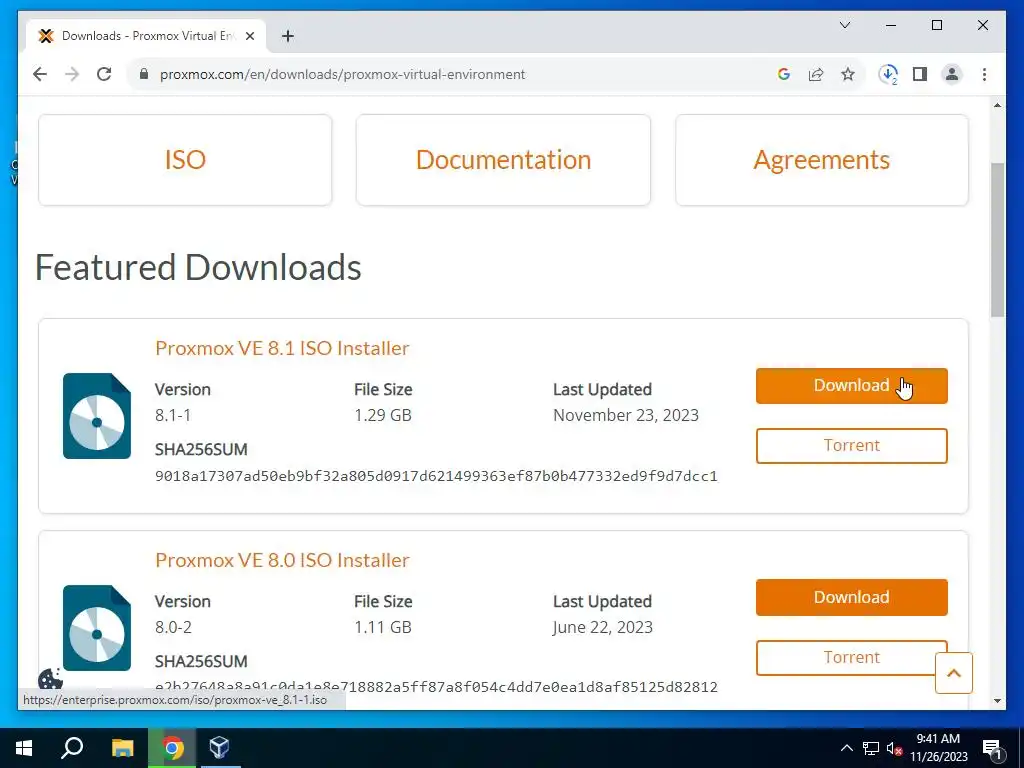The width and height of the screenshot is (1024, 768).
Task: Click the Chrome taskbar icon
Action: (172, 748)
